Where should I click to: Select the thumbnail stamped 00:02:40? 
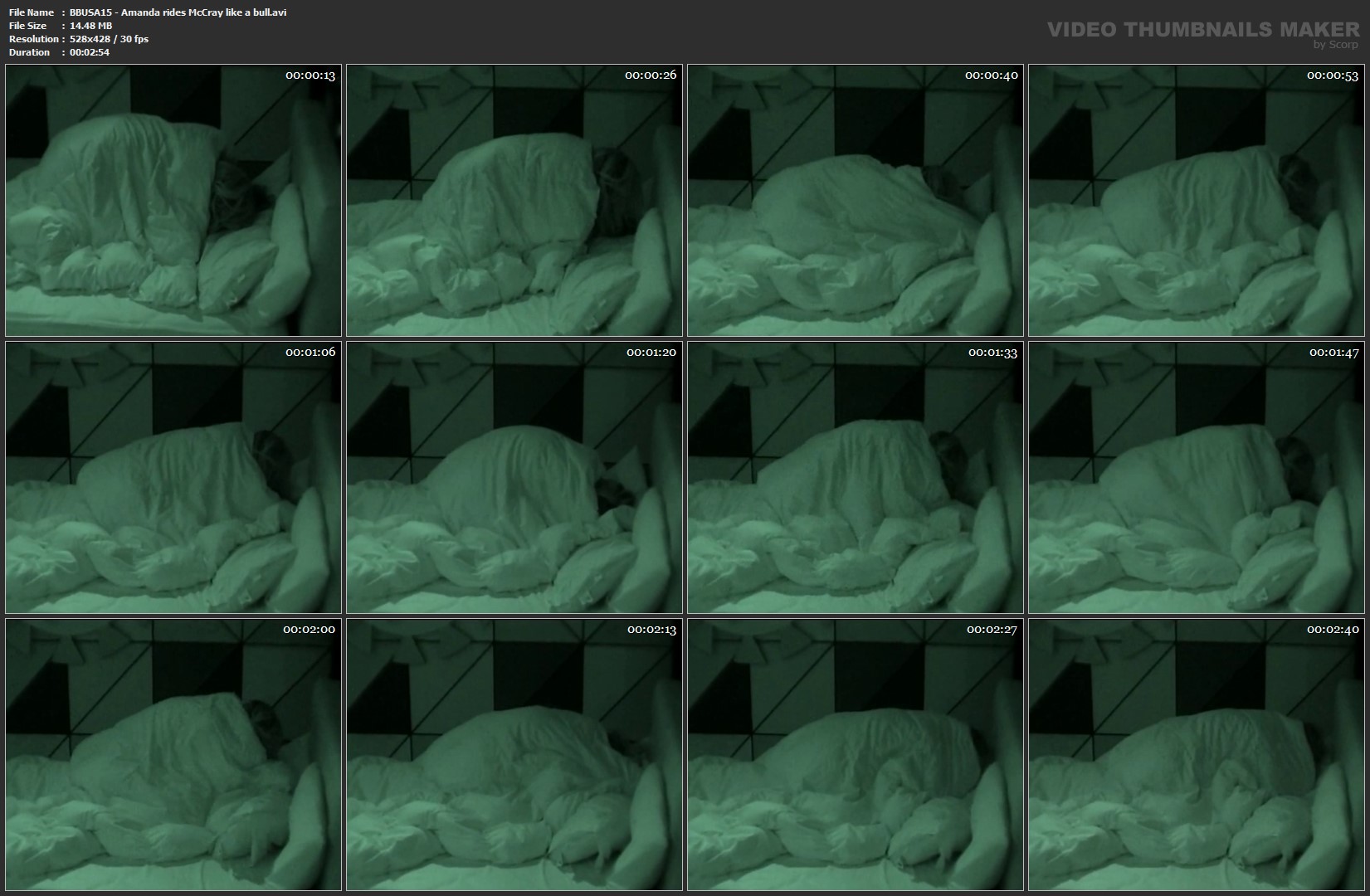tap(1197, 754)
